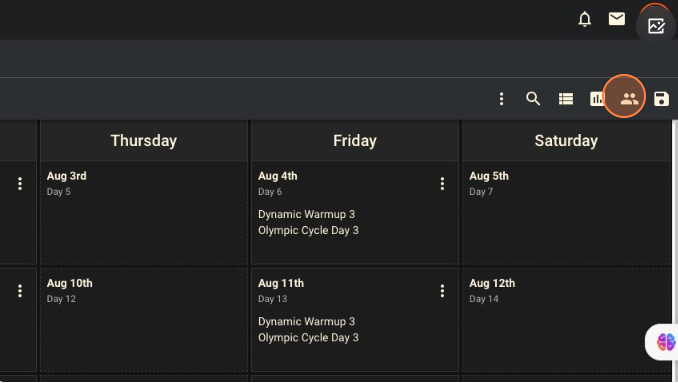
Task: Open the bar chart analytics icon
Action: coord(597,99)
